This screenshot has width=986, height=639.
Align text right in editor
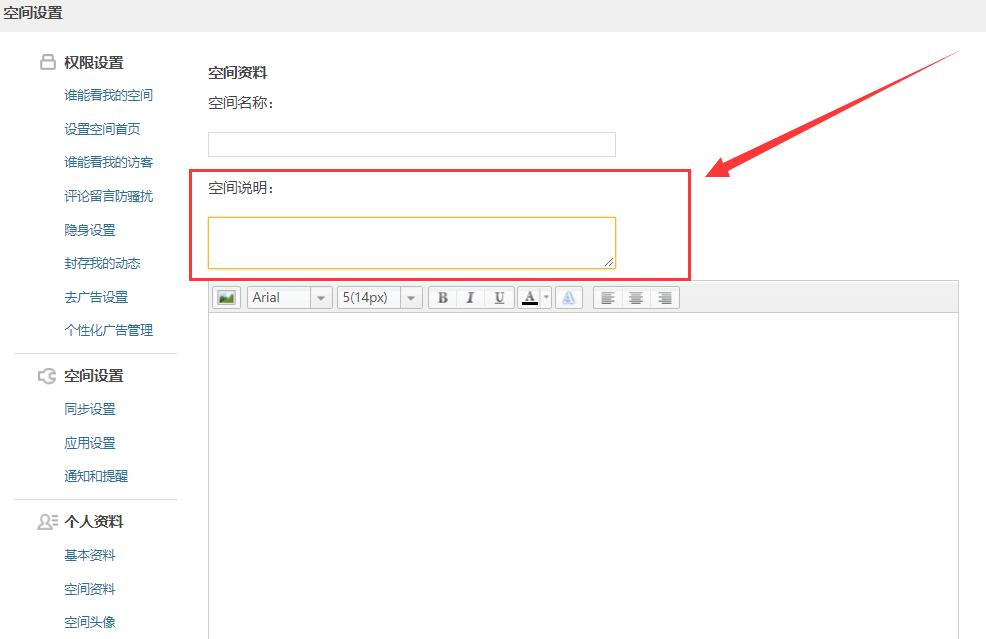pyautogui.click(x=665, y=297)
